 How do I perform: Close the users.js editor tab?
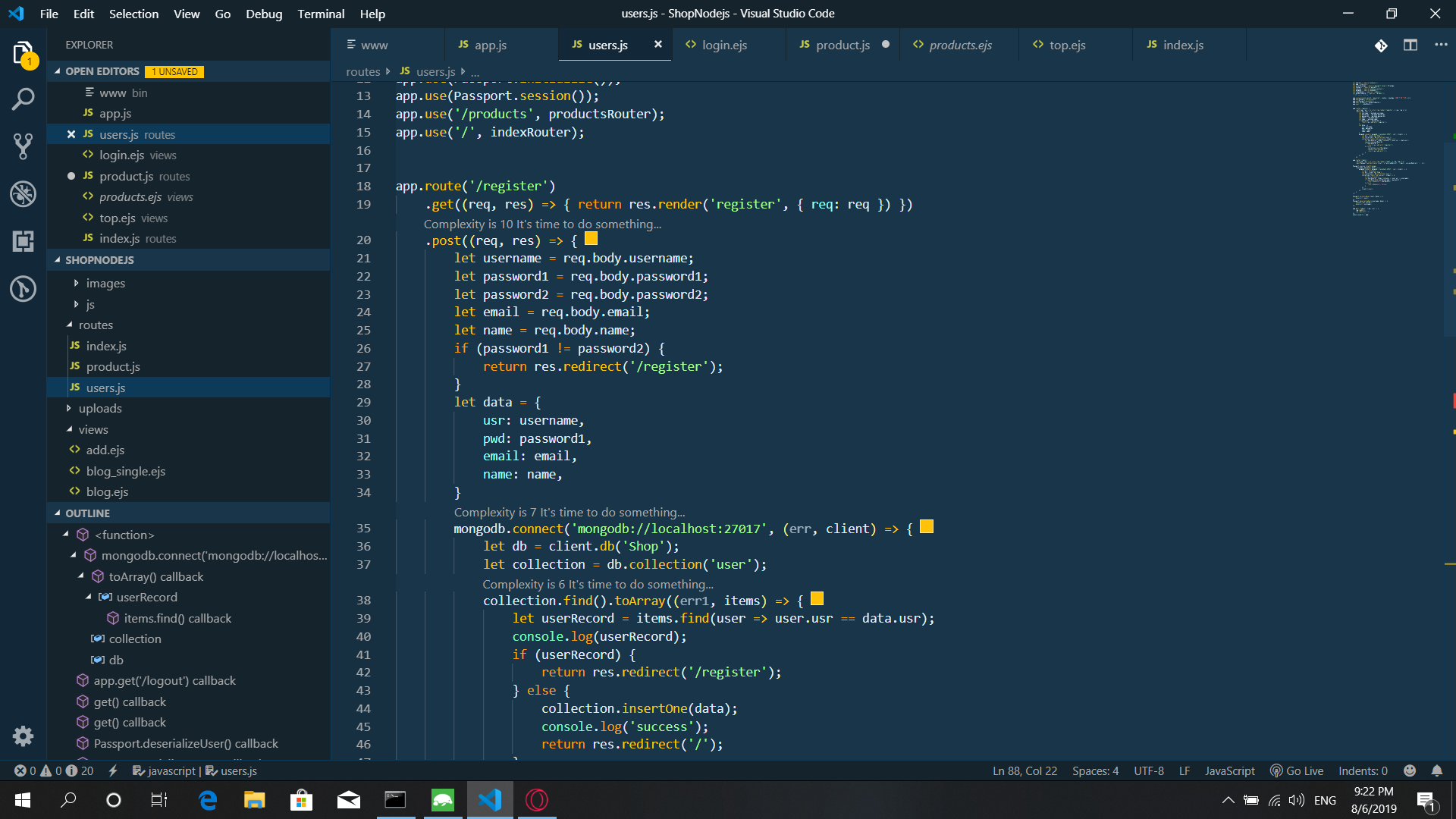tap(657, 45)
